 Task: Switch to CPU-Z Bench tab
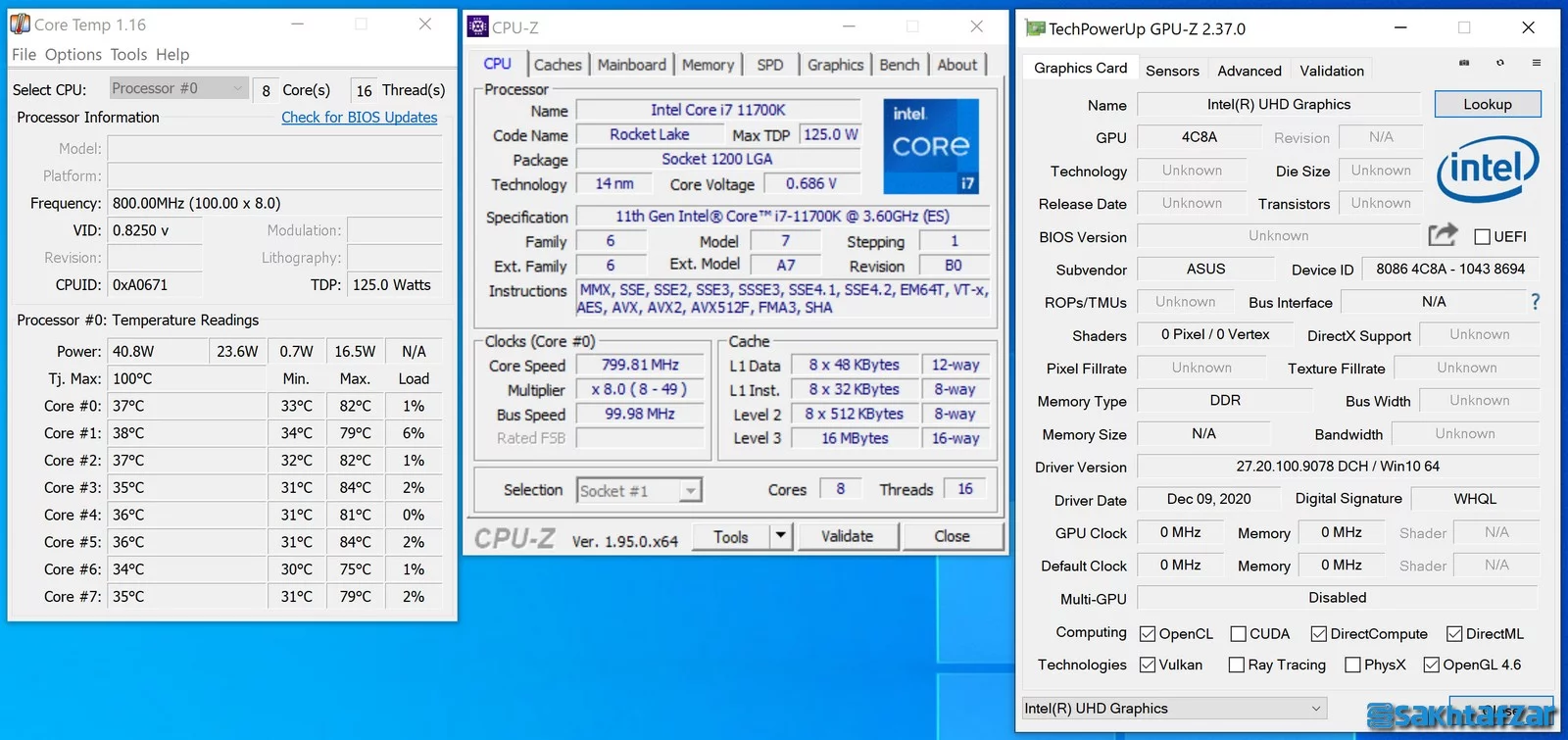pos(900,65)
